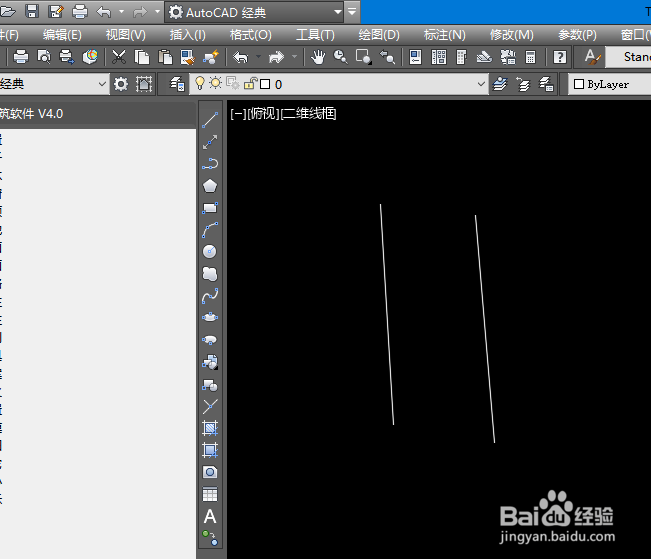Open the Tool Palettes window icon
This screenshot has height=559, width=651.
tap(461, 57)
